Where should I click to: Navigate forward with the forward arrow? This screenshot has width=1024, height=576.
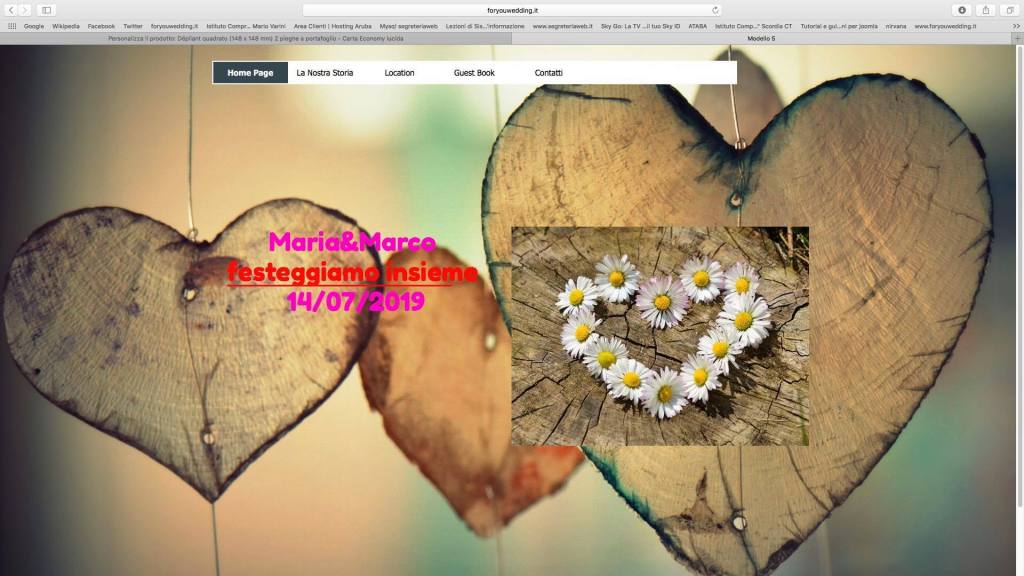click(x=26, y=10)
